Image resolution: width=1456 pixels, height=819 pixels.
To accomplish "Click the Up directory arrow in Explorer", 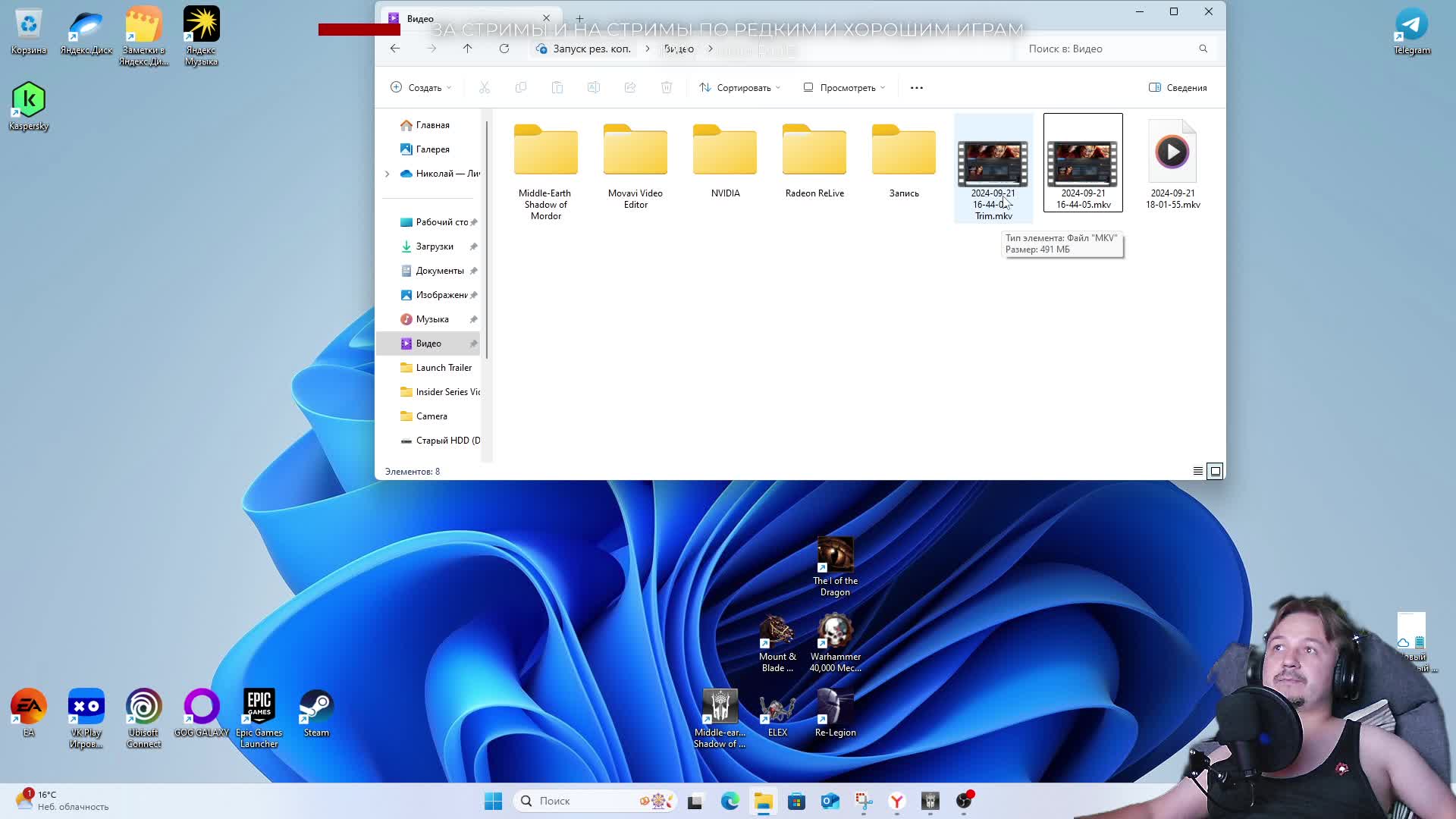I will pyautogui.click(x=468, y=49).
